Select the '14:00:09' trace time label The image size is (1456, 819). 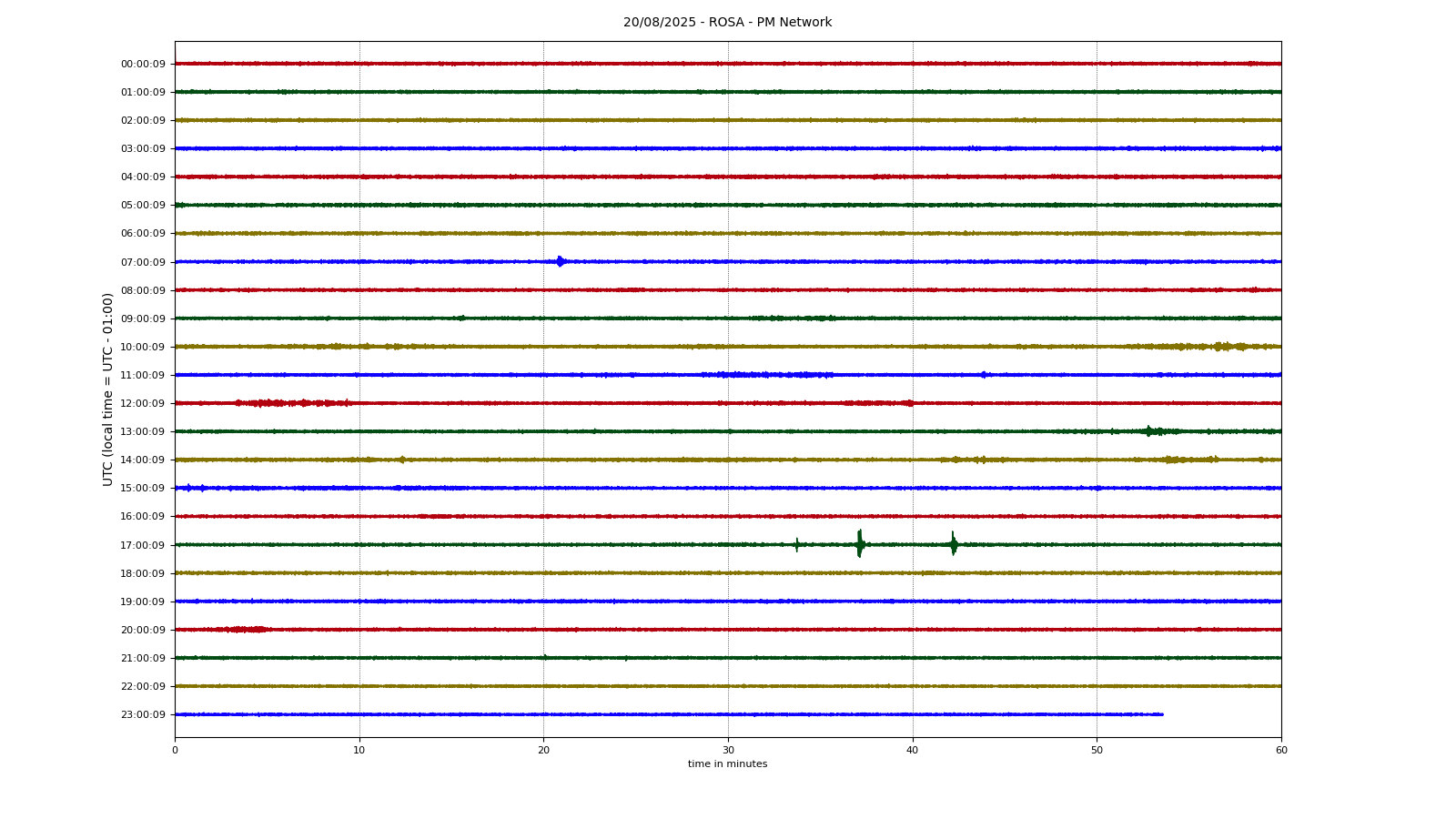point(143,460)
